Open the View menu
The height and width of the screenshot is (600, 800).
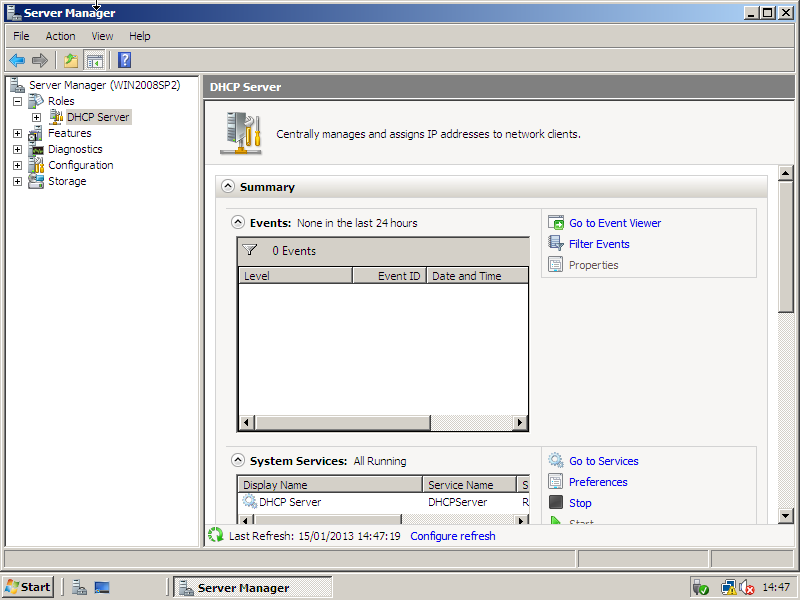pyautogui.click(x=102, y=36)
